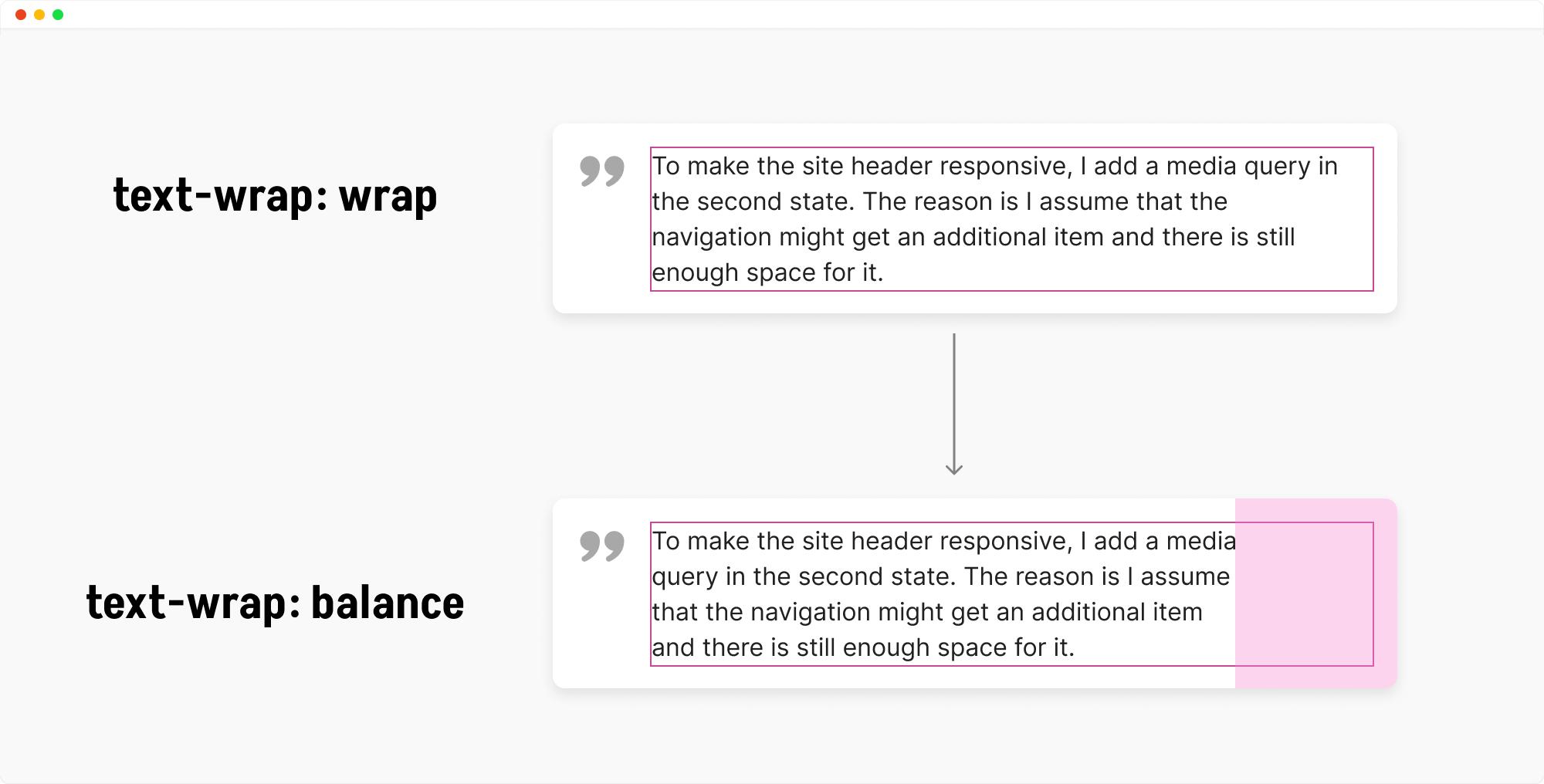Click the pink strip outside the outlined text box

point(1386,593)
